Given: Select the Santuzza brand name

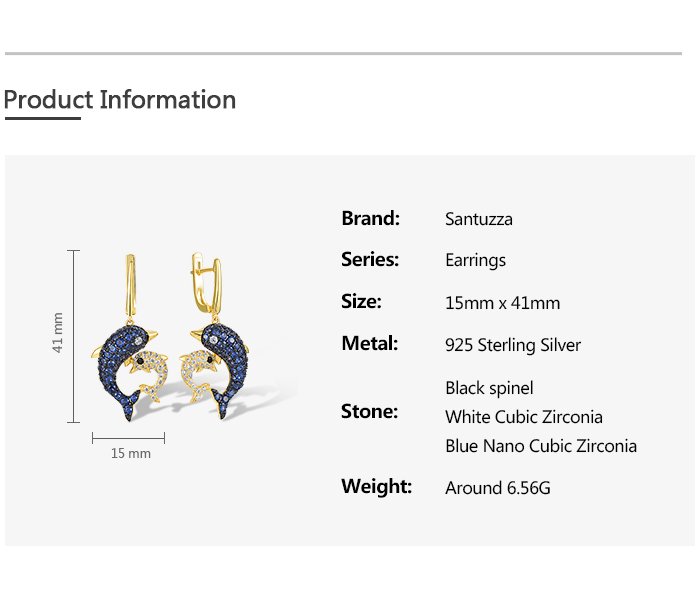Looking at the screenshot, I should coord(478,219).
